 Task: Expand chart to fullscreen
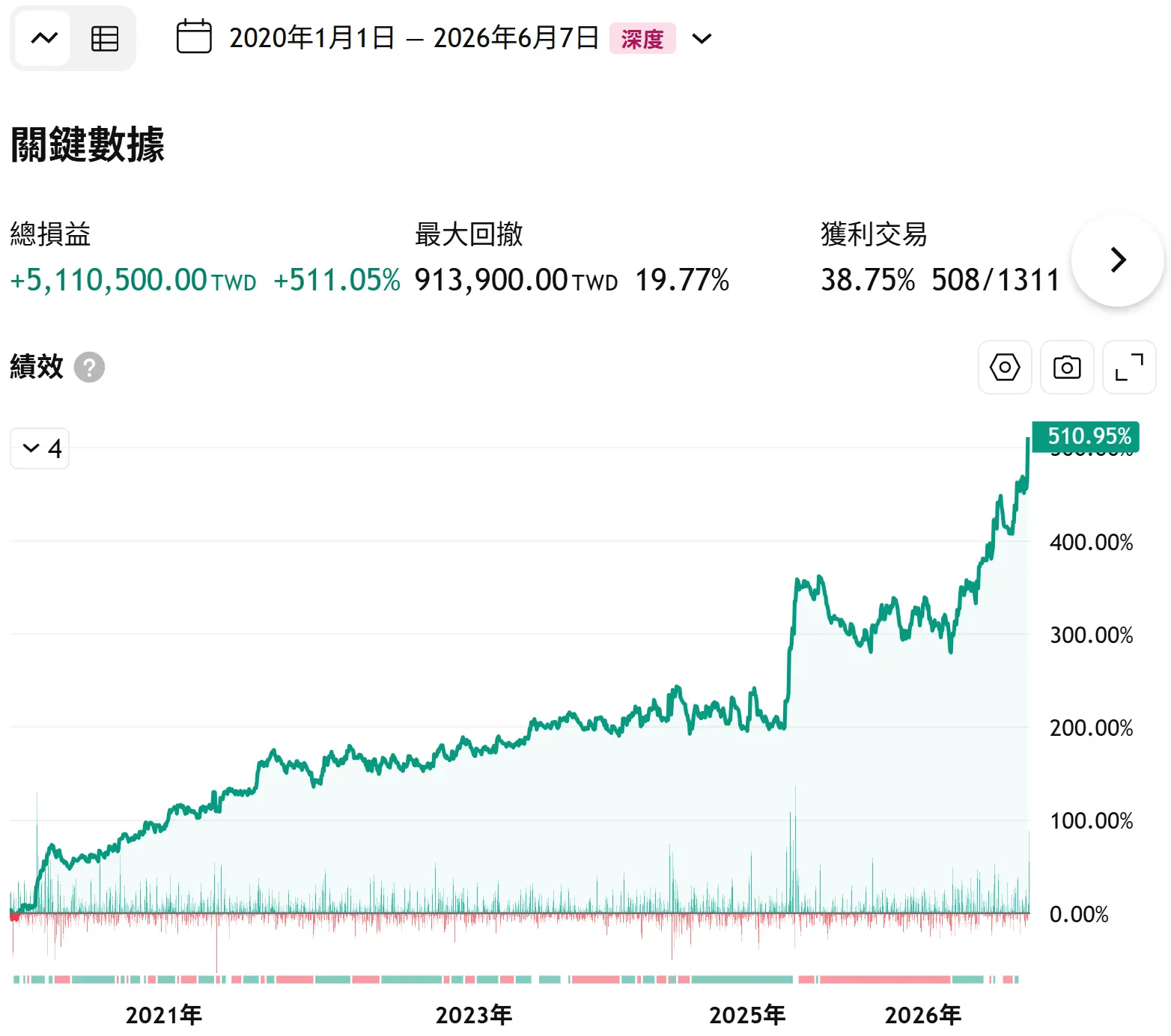coord(1129,368)
